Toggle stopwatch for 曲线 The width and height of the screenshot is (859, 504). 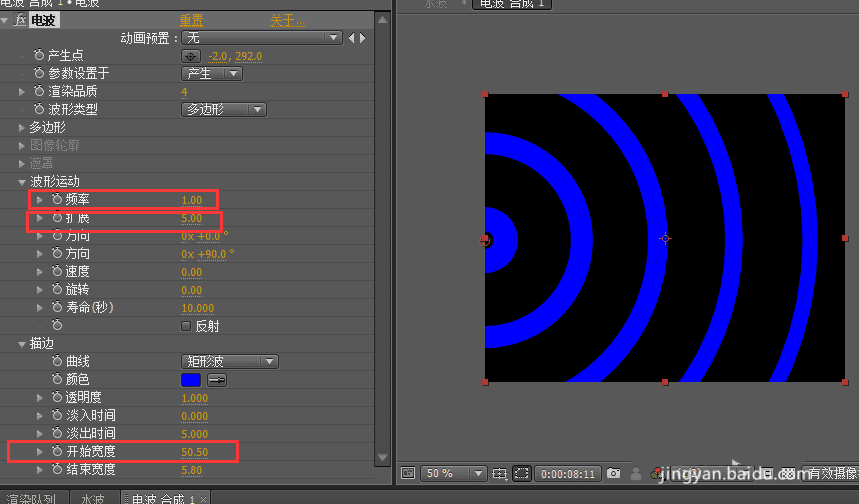(57, 361)
